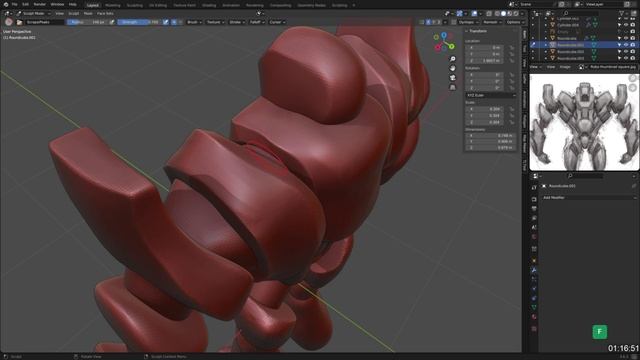Open the Cursor settings dropdown
The height and width of the screenshot is (360, 640).
(x=277, y=22)
